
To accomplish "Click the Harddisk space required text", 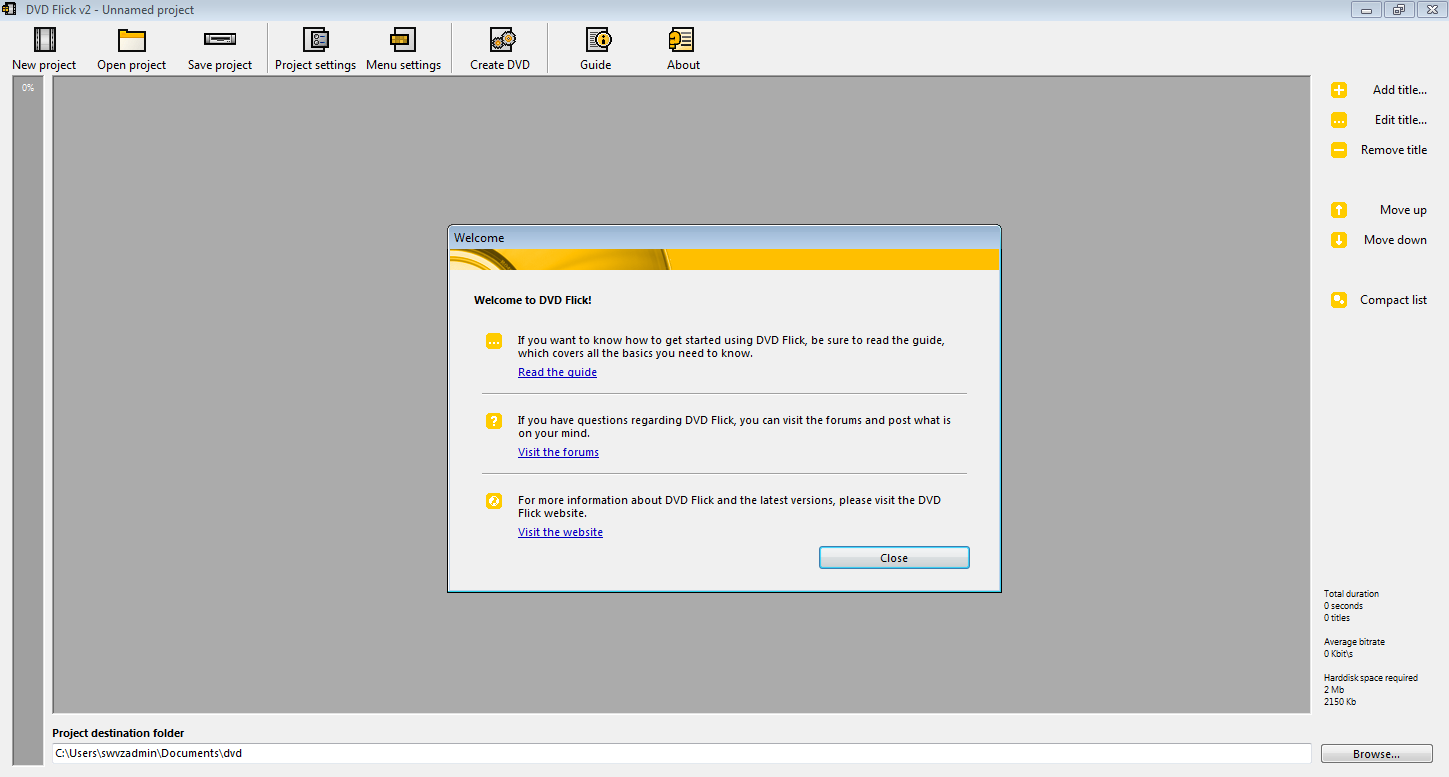I will point(1371,678).
